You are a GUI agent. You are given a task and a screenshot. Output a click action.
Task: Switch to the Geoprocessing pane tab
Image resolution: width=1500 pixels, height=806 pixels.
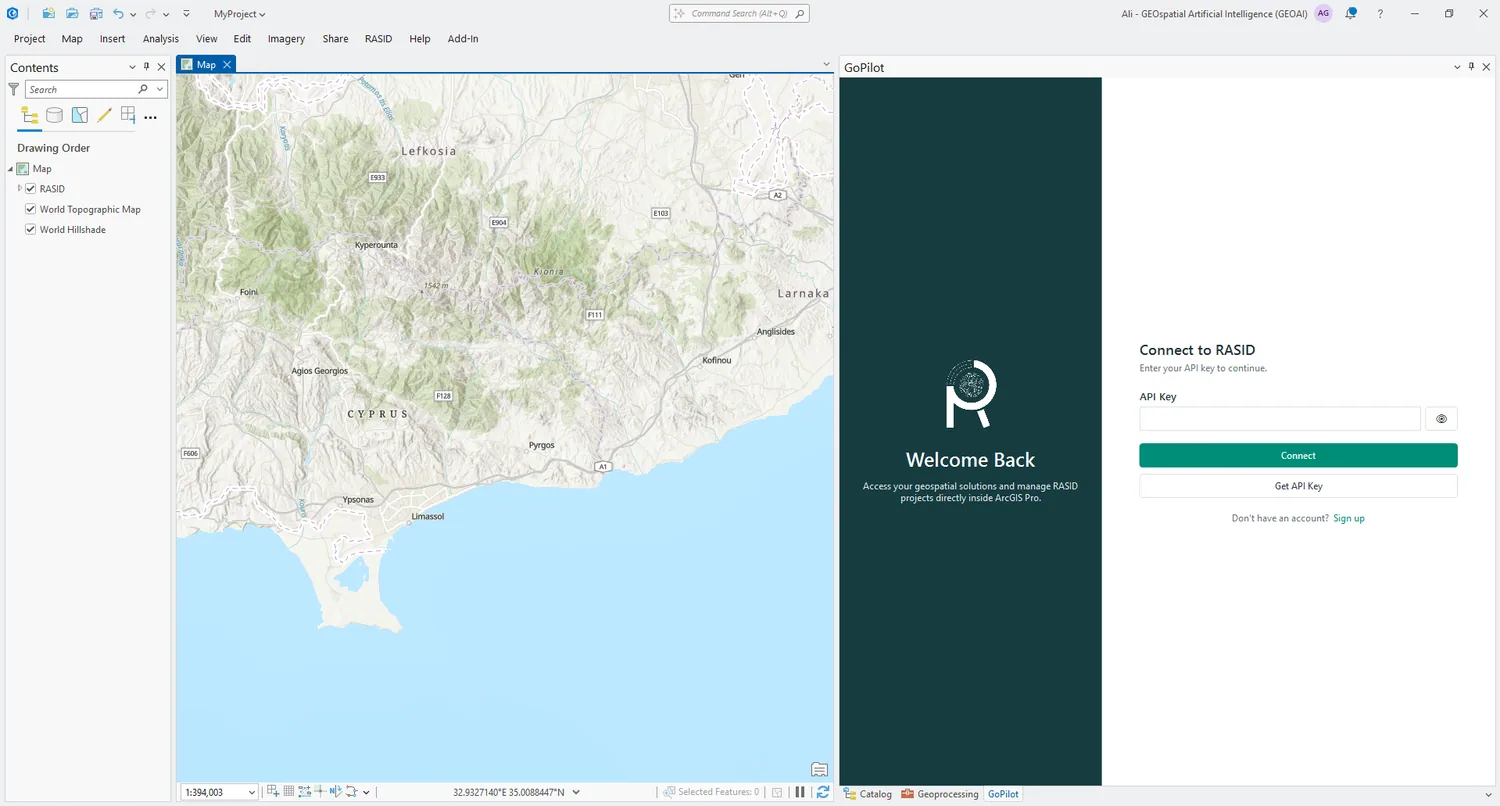click(x=940, y=794)
